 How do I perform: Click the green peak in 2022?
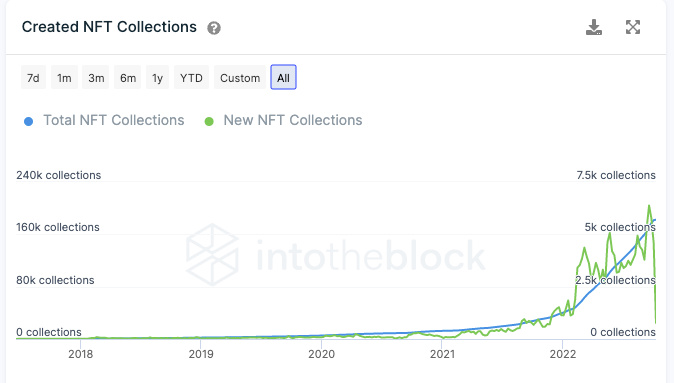click(649, 206)
